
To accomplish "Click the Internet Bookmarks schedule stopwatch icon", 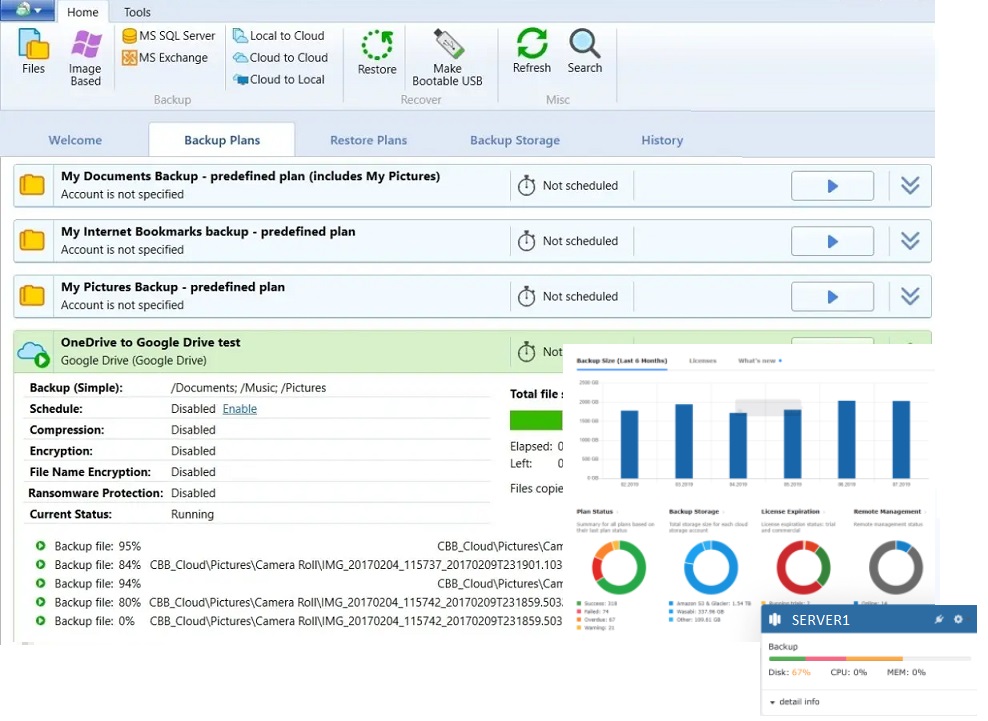I will tap(526, 241).
